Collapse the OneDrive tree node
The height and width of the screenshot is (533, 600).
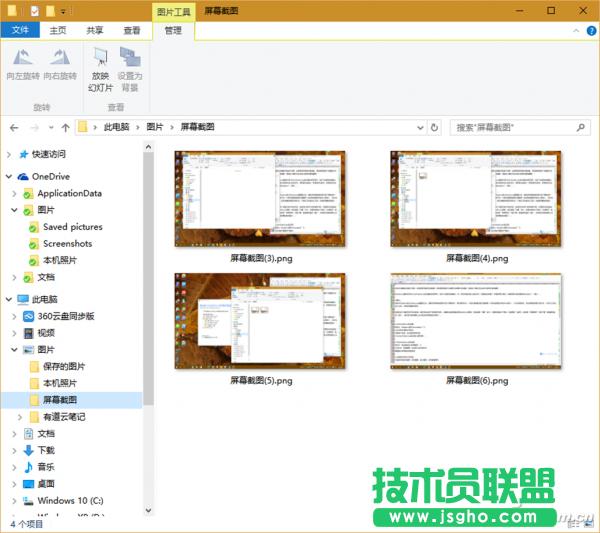coord(10,176)
